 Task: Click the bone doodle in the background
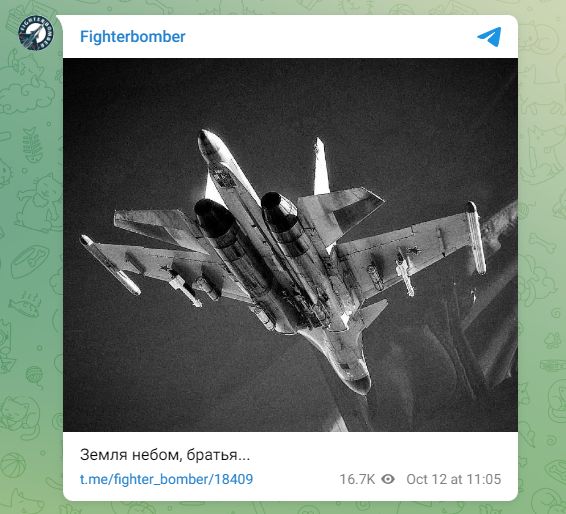point(543,243)
